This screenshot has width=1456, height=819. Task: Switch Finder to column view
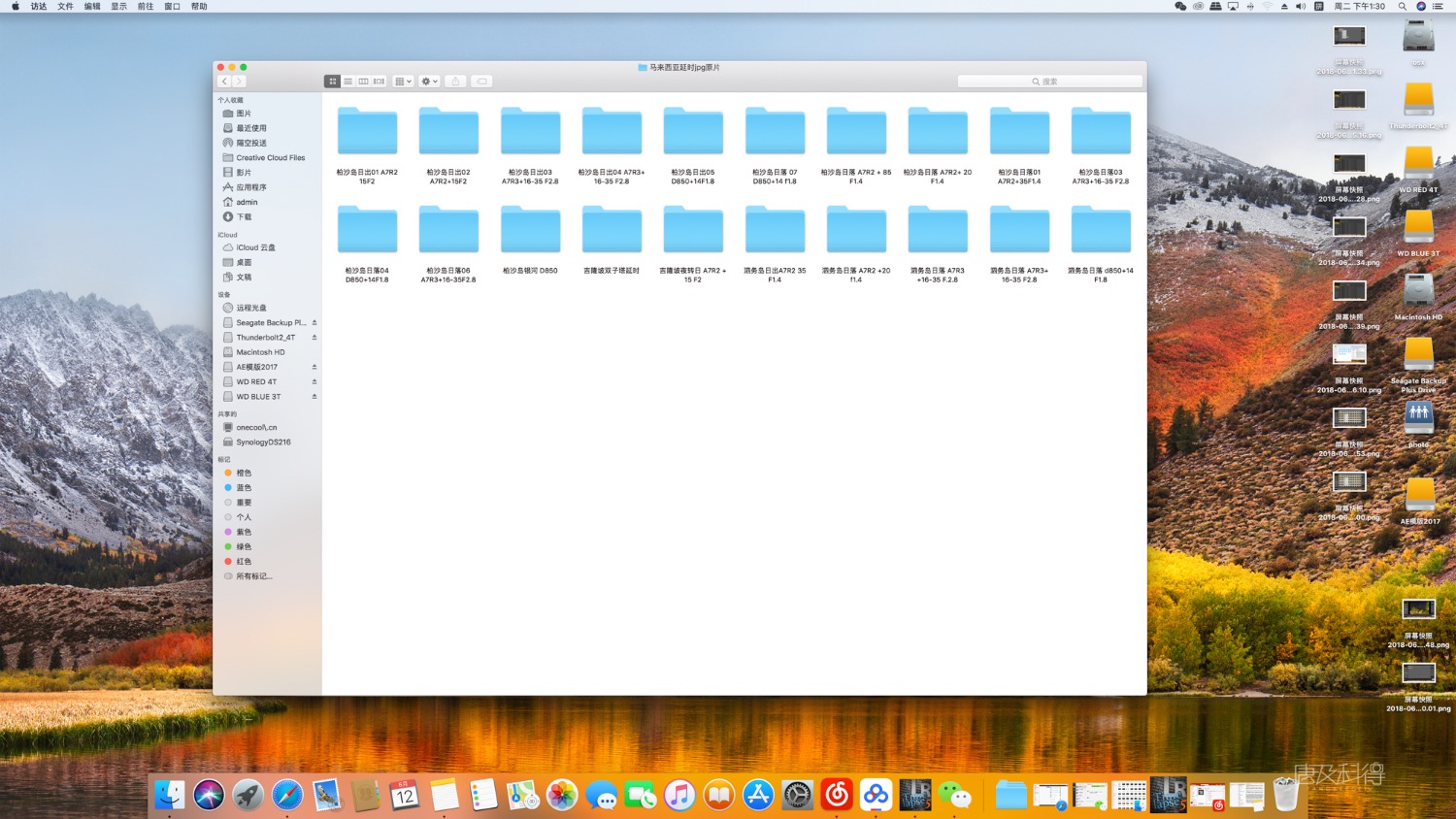click(x=363, y=82)
